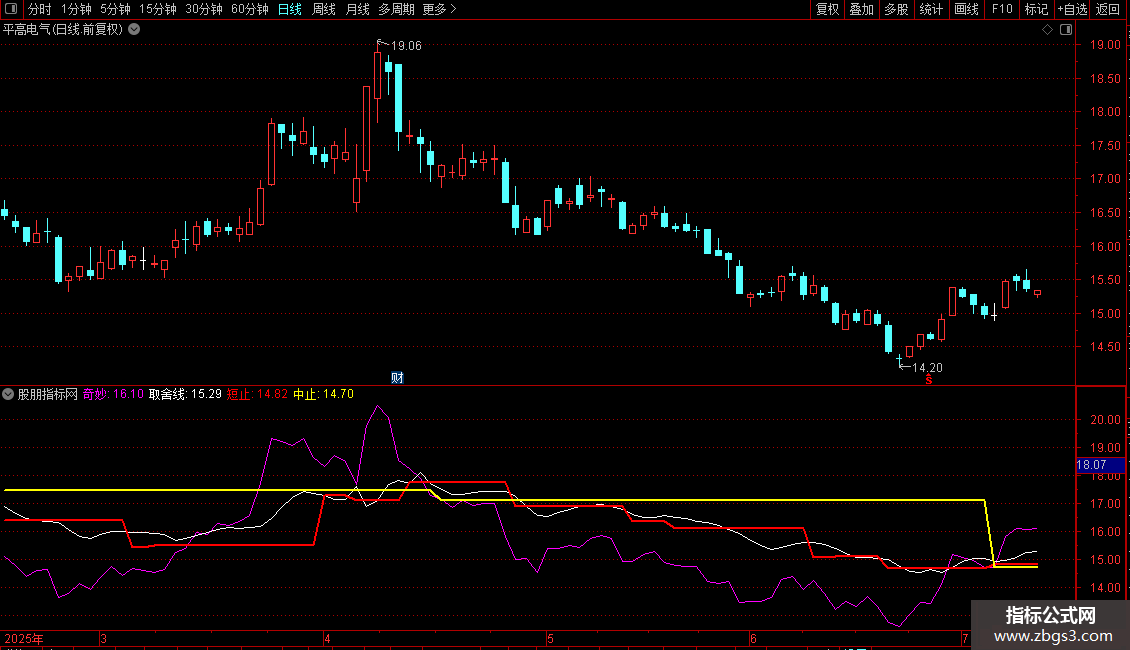This screenshot has height=650, width=1130.
Task: Toggle the left panel icon beside 分时
Action: point(11,9)
